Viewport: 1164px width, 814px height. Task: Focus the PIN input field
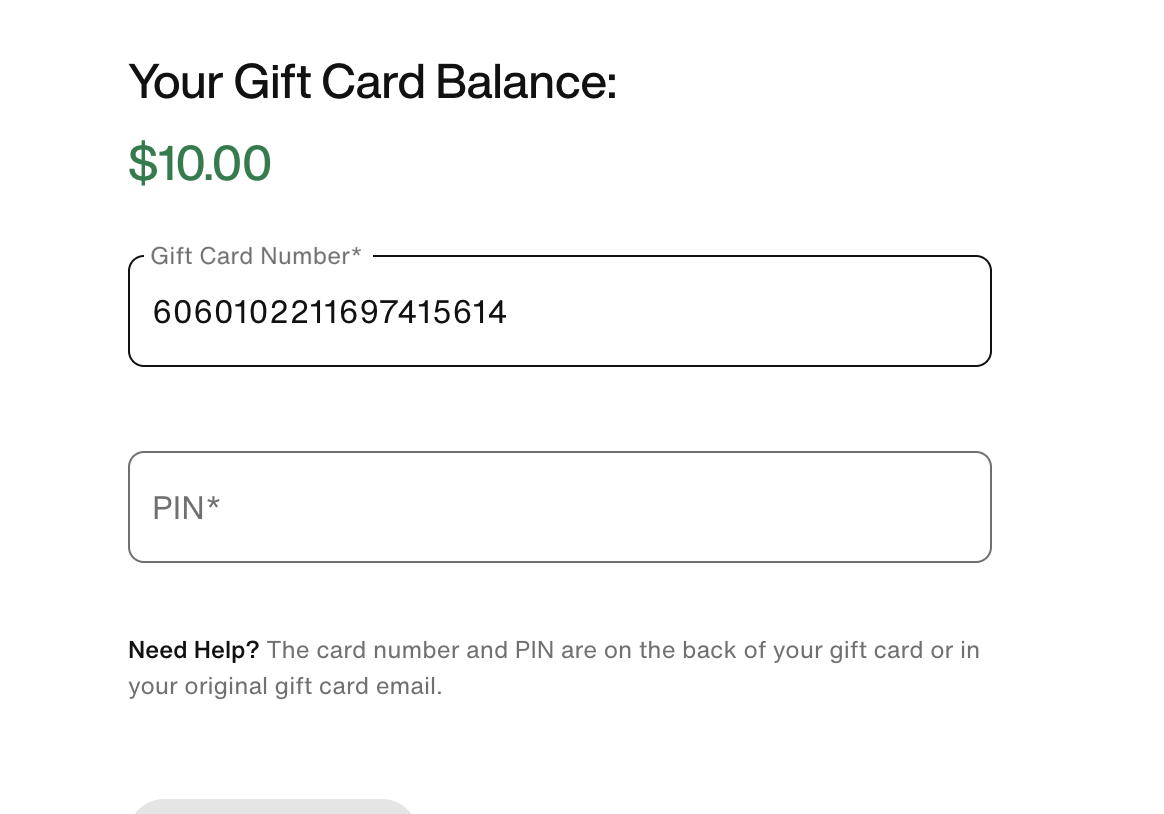pyautogui.click(x=560, y=507)
